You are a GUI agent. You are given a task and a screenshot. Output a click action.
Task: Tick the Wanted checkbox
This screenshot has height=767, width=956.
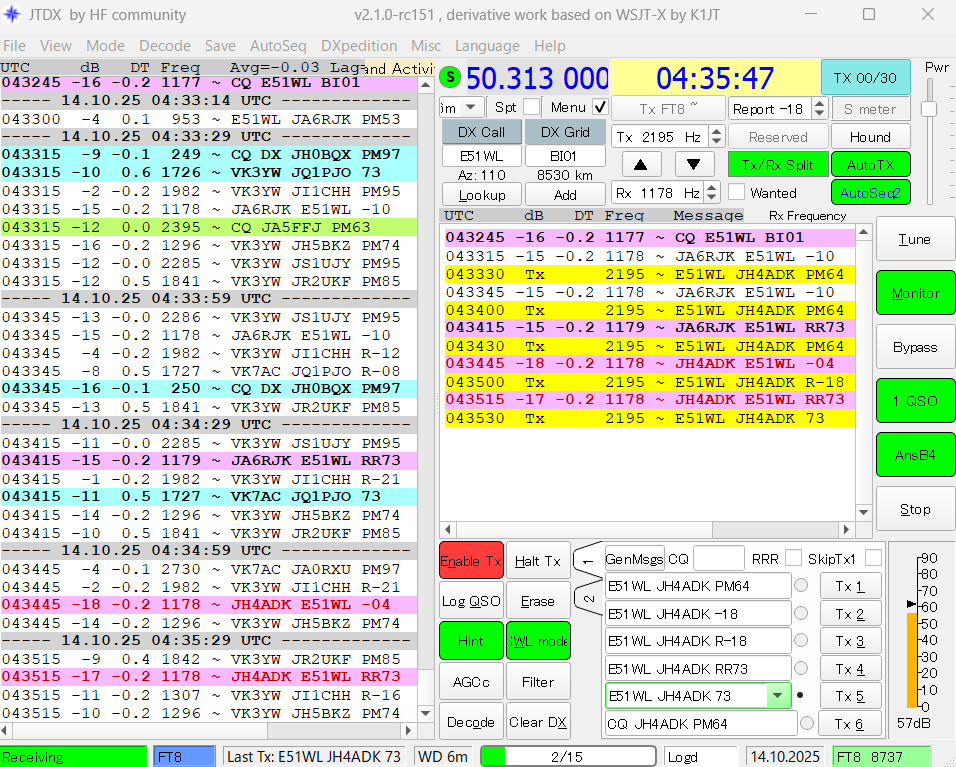click(737, 192)
